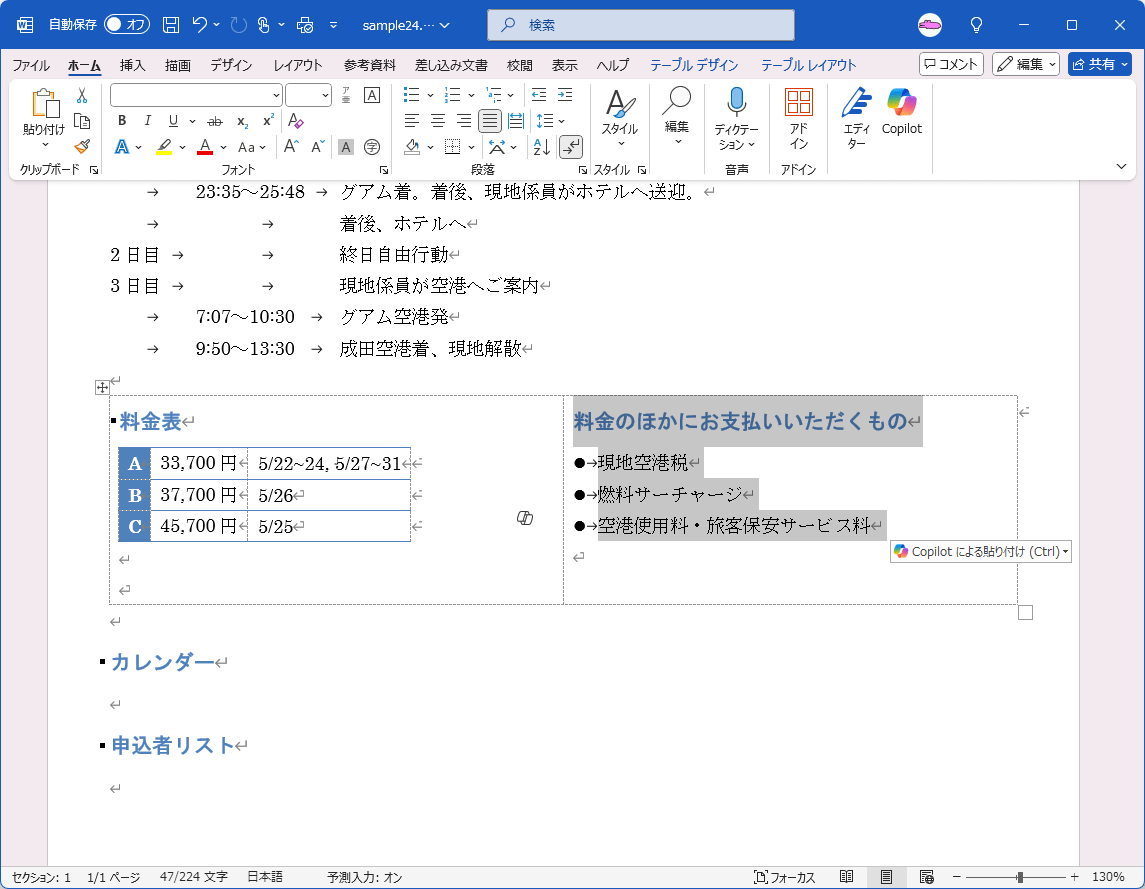Image resolution: width=1145 pixels, height=889 pixels.
Task: Clear all formatting with eraser icon
Action: [x=295, y=121]
